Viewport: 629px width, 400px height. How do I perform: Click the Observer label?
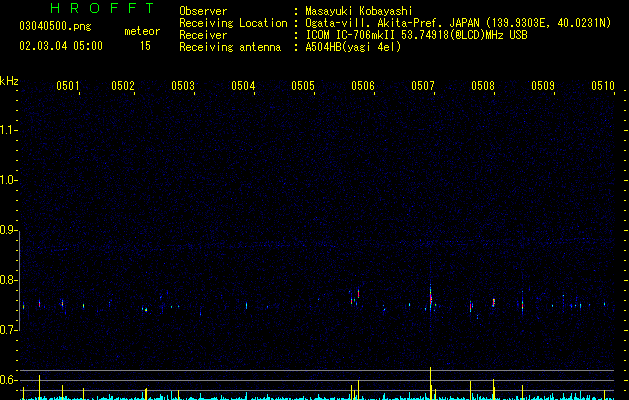[203, 11]
